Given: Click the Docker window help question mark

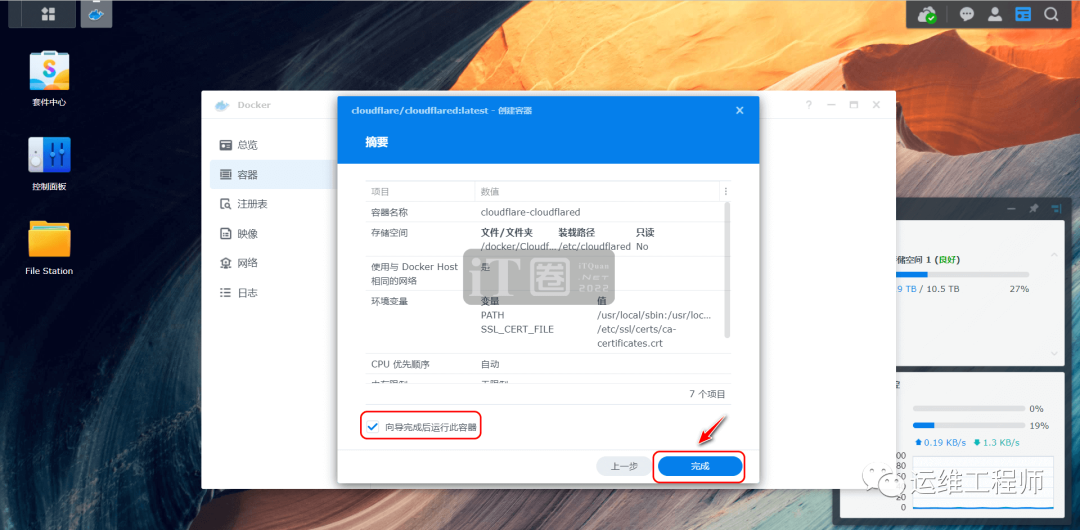Looking at the screenshot, I should (809, 105).
